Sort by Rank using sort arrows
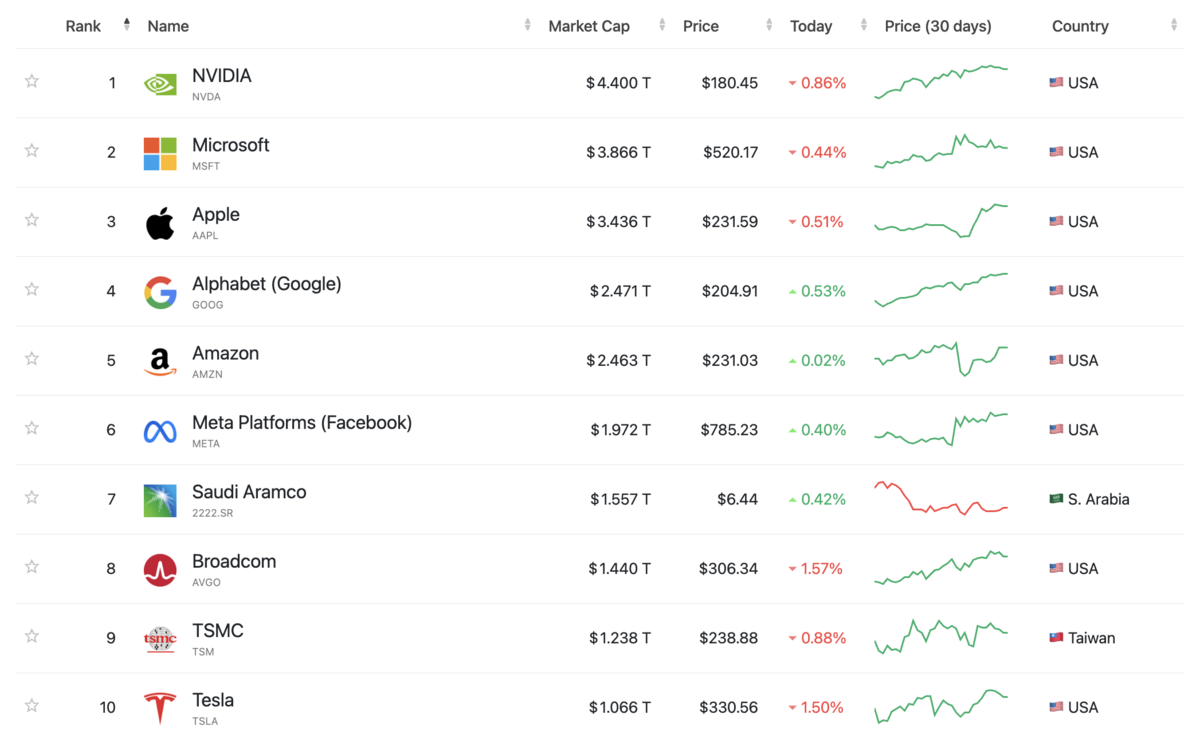Viewport: 1200px width, 742px height. [127, 25]
